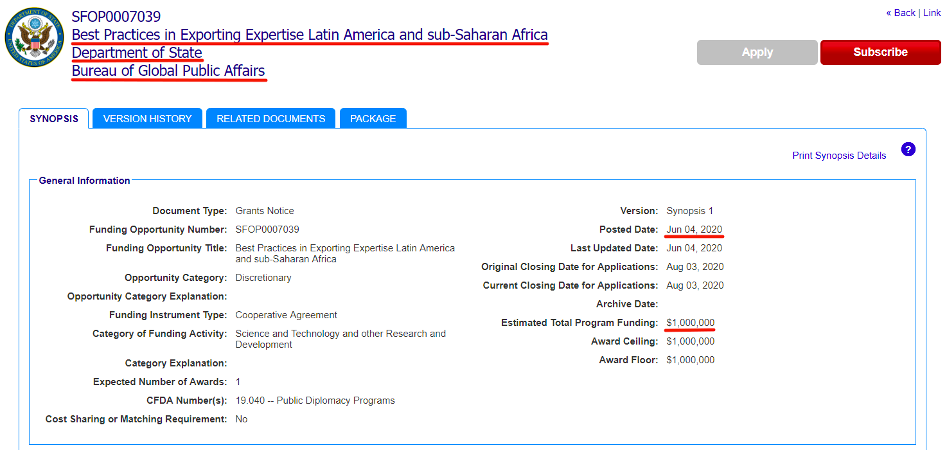Select the Cost Sharing requirement value No
The width and height of the screenshot is (947, 450).
[x=241, y=419]
